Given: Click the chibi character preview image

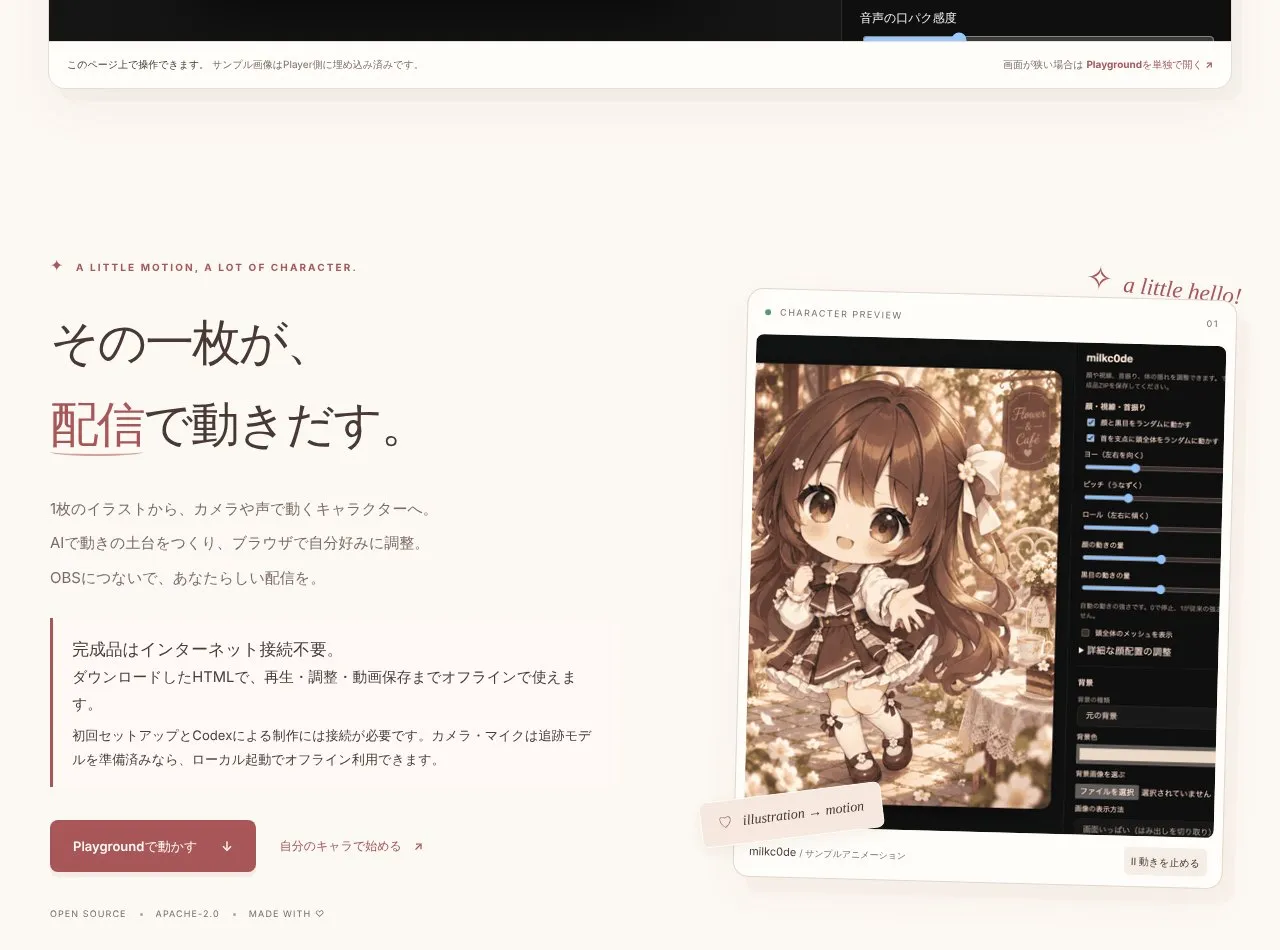Looking at the screenshot, I should pos(902,585).
